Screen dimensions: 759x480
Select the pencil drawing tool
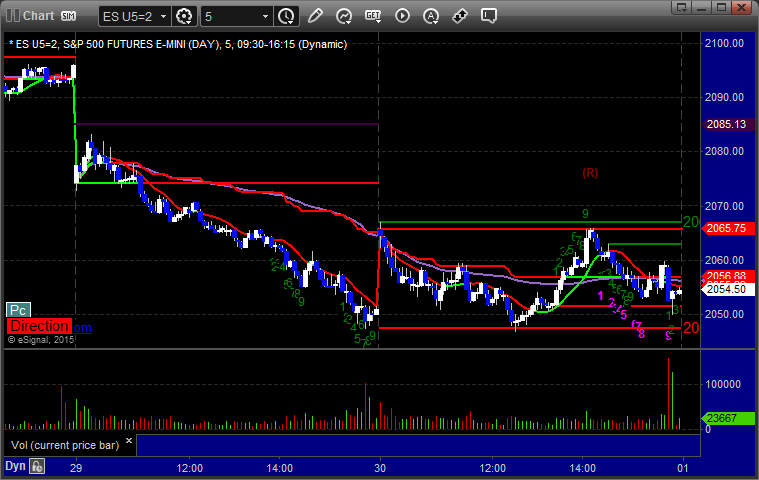click(315, 16)
